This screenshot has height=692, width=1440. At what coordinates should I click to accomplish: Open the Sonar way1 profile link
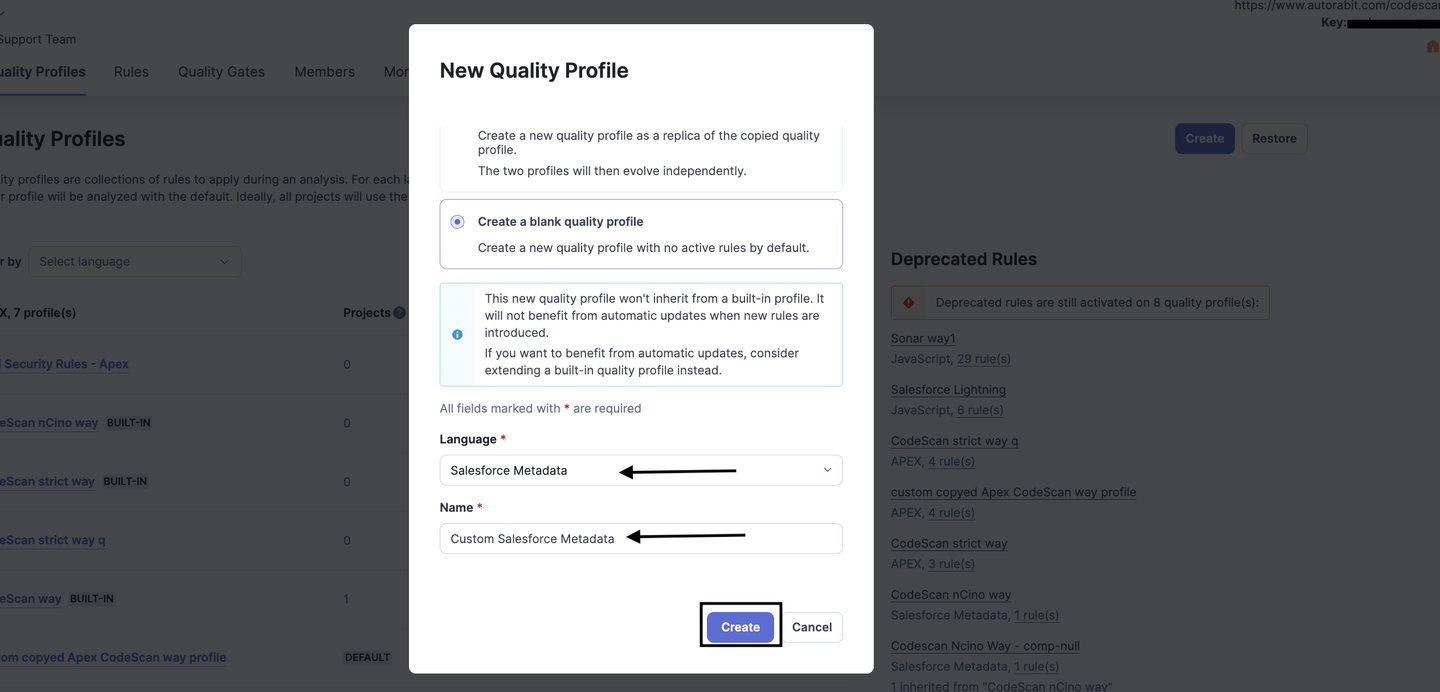click(x=922, y=339)
